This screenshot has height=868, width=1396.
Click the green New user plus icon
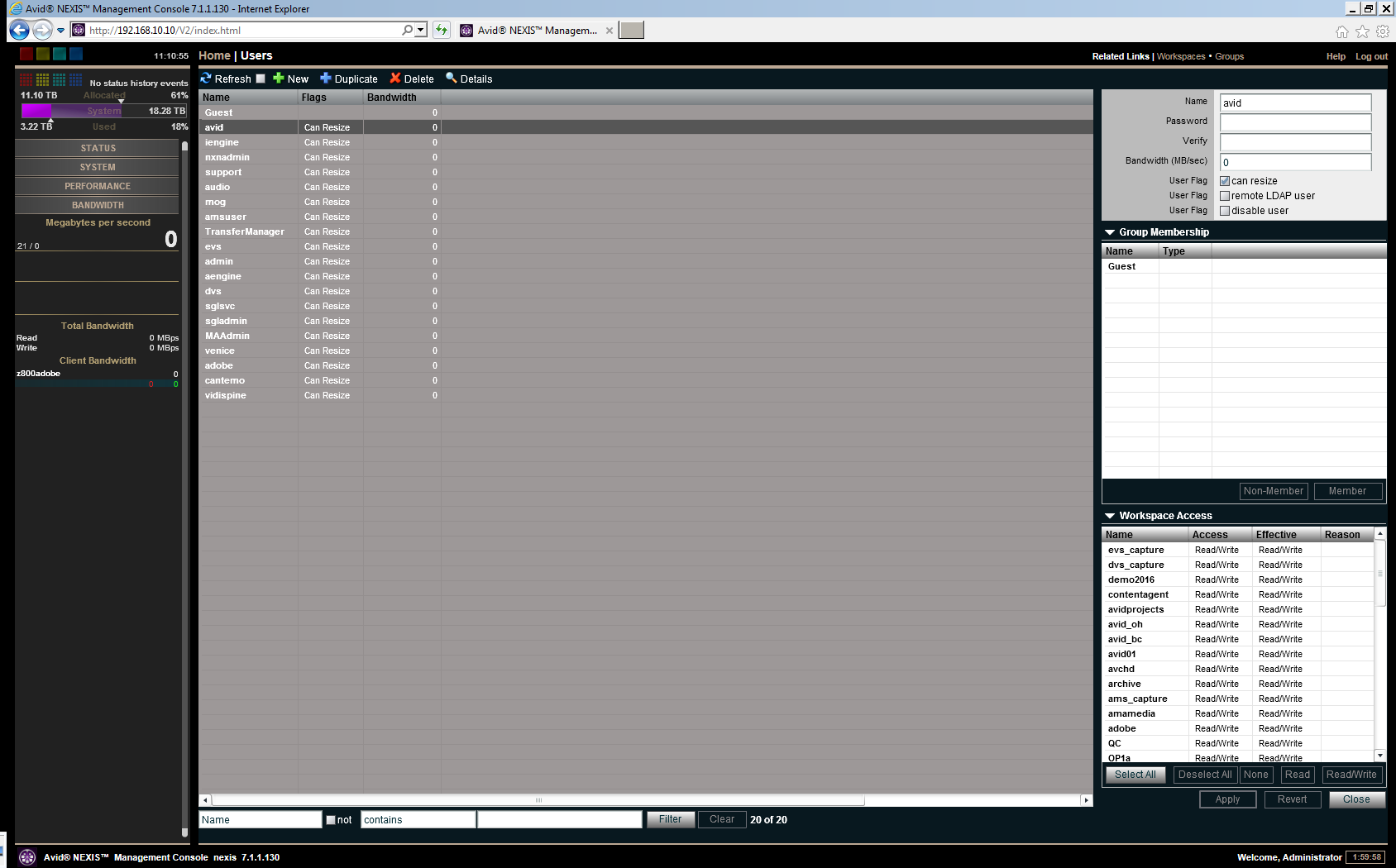pos(279,79)
